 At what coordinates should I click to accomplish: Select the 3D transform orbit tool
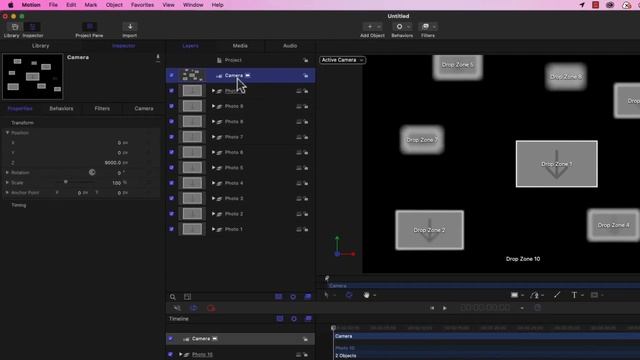pos(349,295)
